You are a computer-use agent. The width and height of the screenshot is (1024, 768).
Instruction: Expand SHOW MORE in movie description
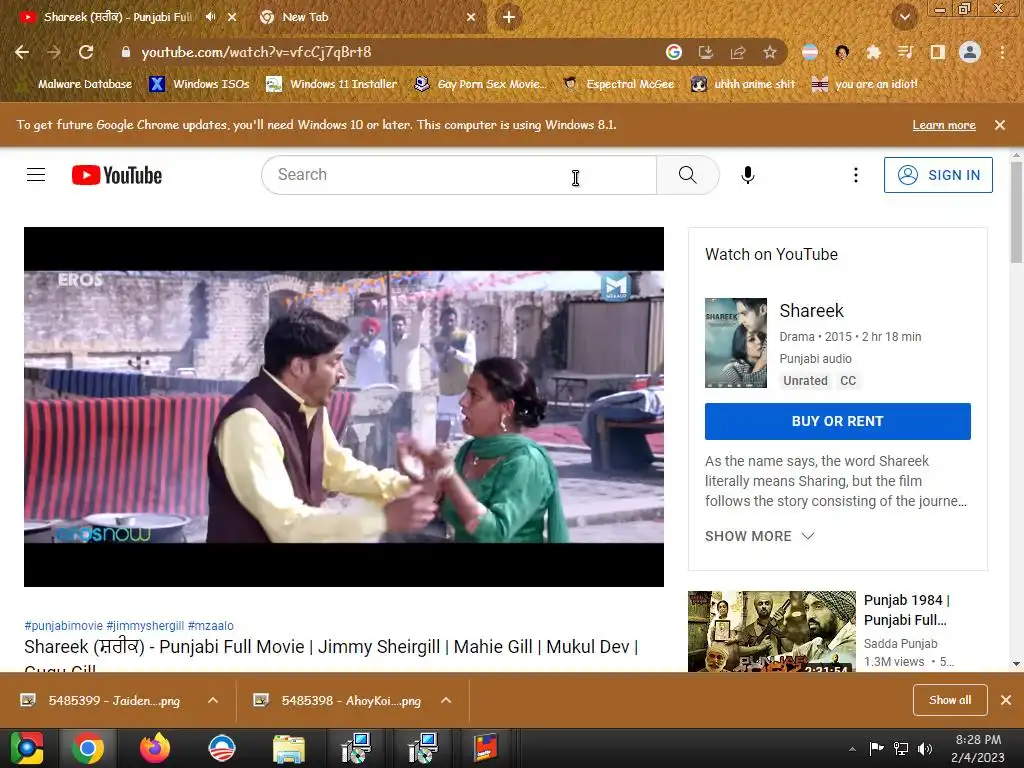(x=760, y=536)
